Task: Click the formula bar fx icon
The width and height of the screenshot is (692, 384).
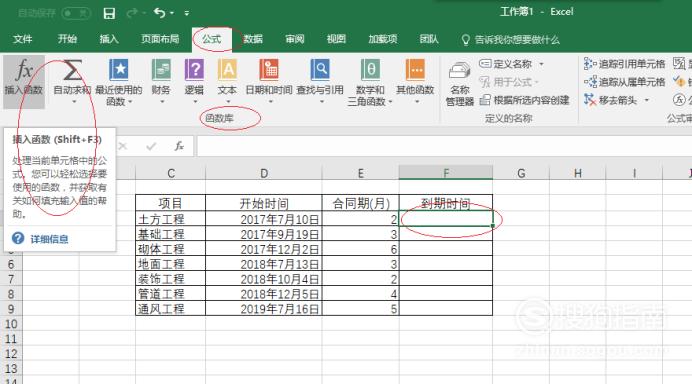Action: tap(179, 146)
